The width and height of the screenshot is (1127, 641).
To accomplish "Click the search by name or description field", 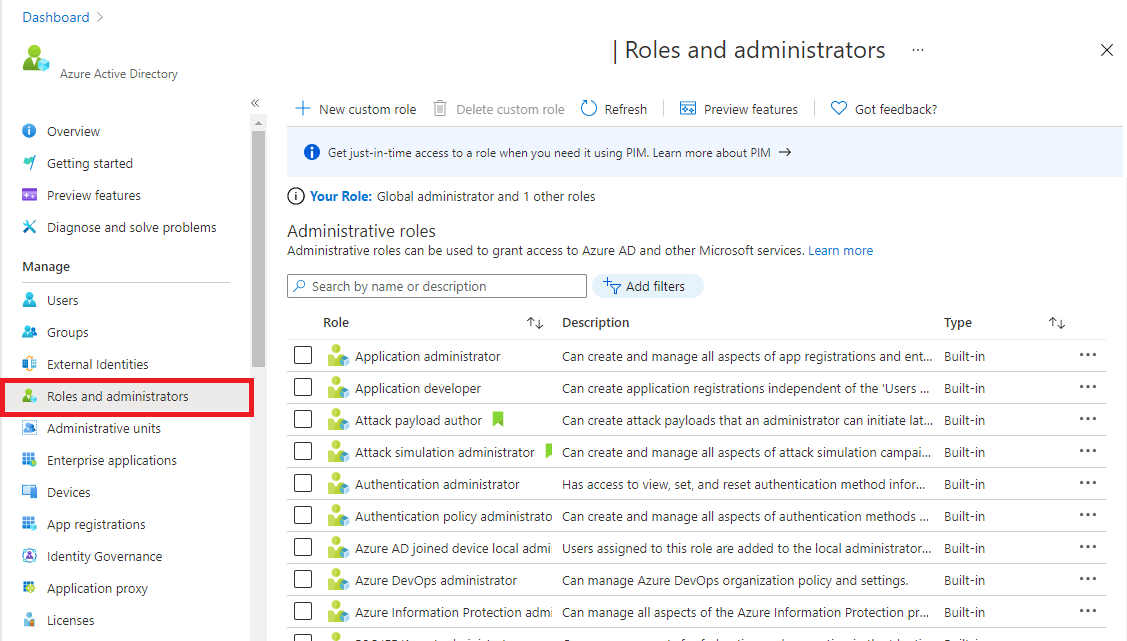I will (436, 286).
